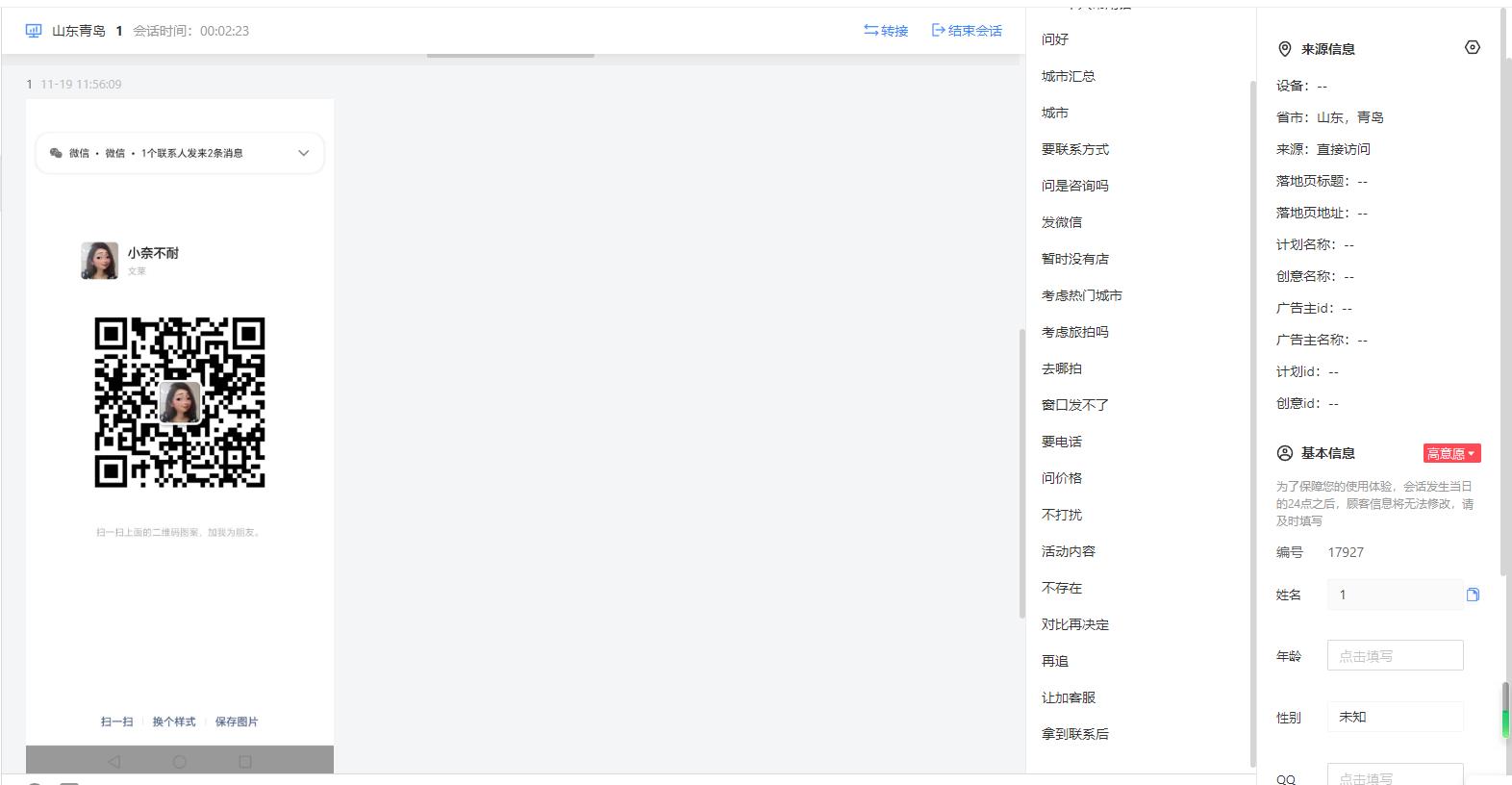Open the 性别 dropdown showing 未知

coord(1395,717)
